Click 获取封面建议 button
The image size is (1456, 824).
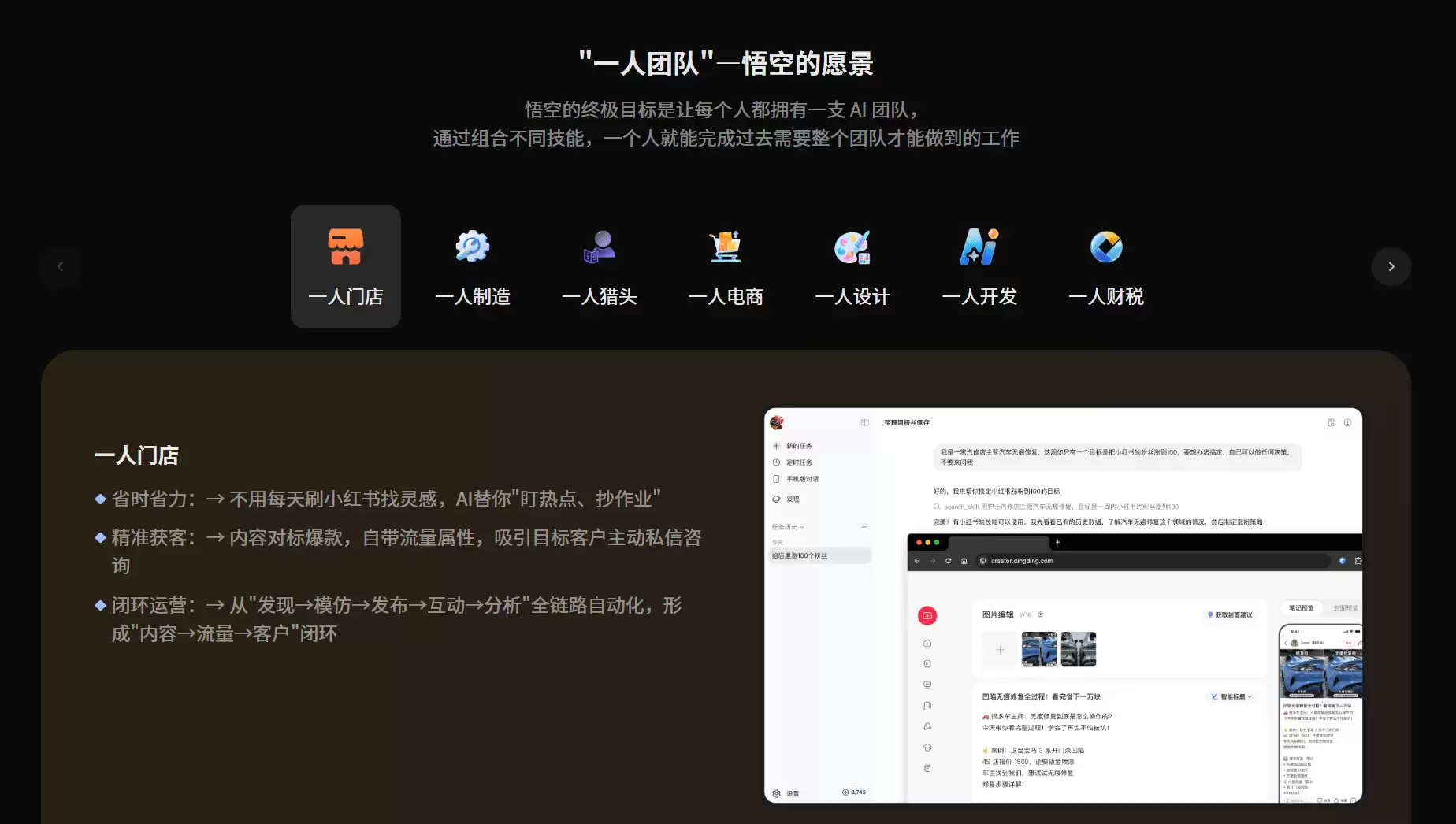(x=1230, y=614)
